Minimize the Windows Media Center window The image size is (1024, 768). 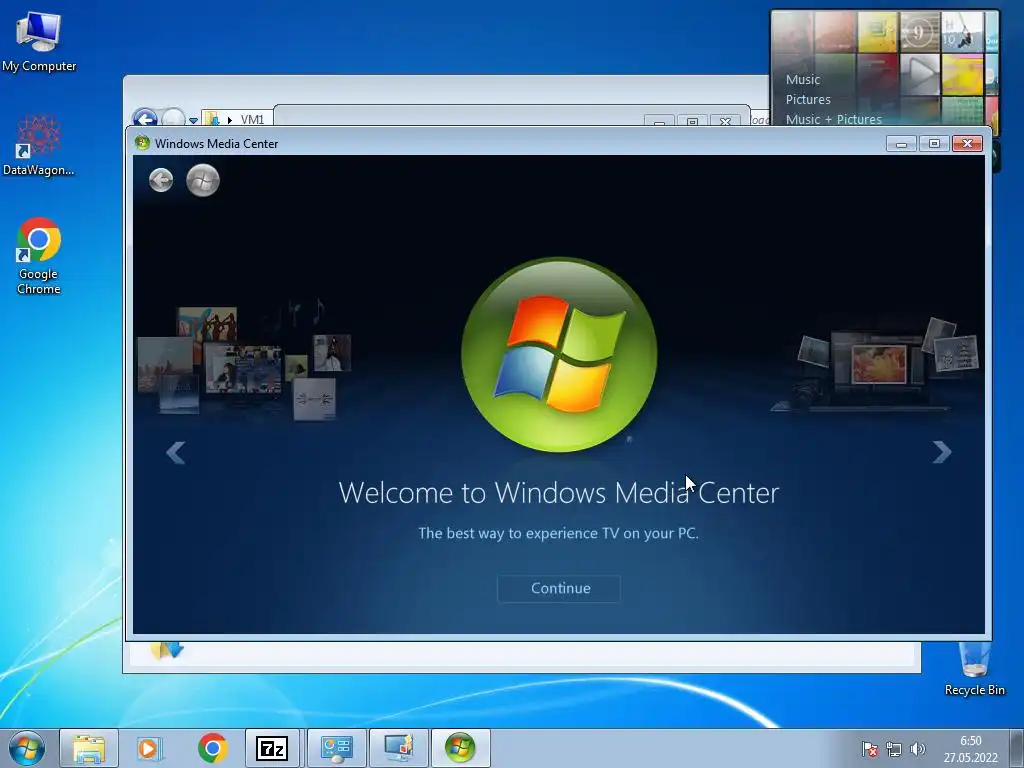pos(901,144)
